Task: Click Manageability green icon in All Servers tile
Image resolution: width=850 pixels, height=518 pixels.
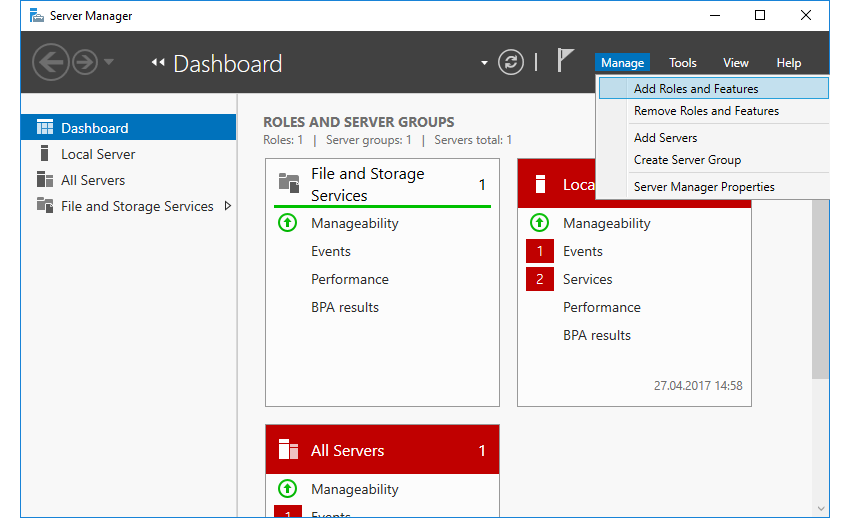Action: 287,489
